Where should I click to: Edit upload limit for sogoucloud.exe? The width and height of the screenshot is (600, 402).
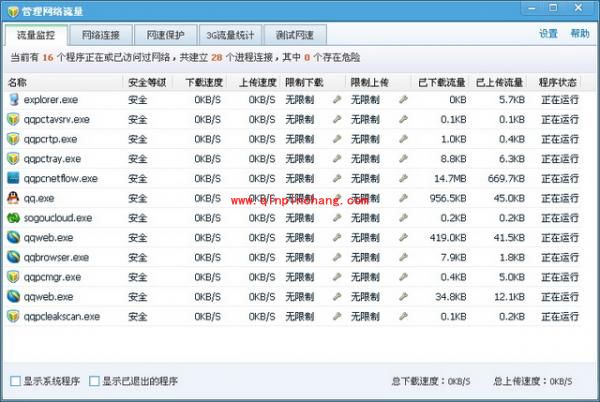[x=403, y=218]
